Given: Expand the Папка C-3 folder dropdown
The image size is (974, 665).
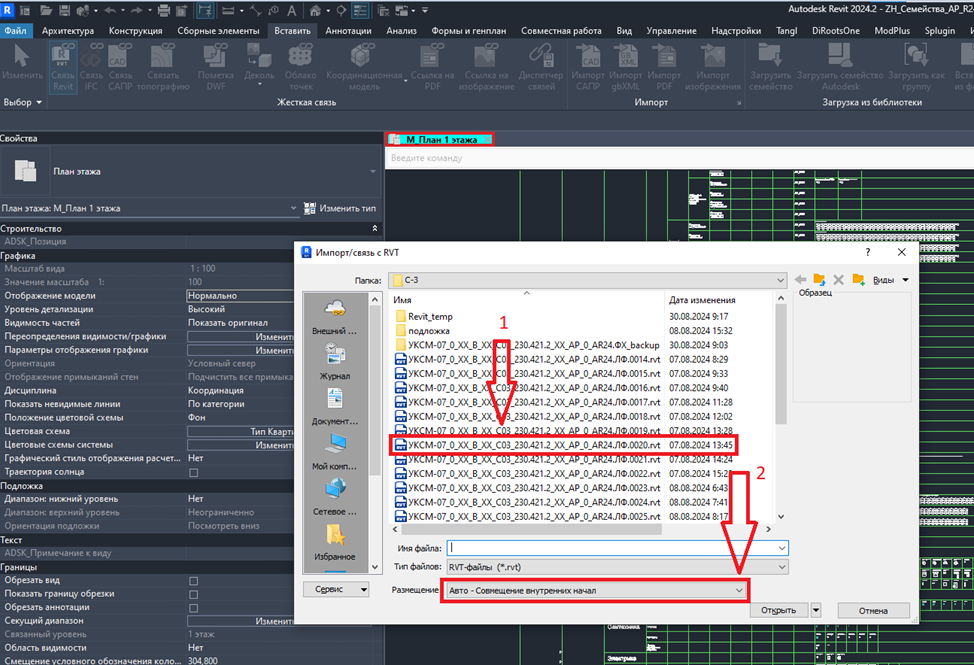Looking at the screenshot, I should point(588,280).
